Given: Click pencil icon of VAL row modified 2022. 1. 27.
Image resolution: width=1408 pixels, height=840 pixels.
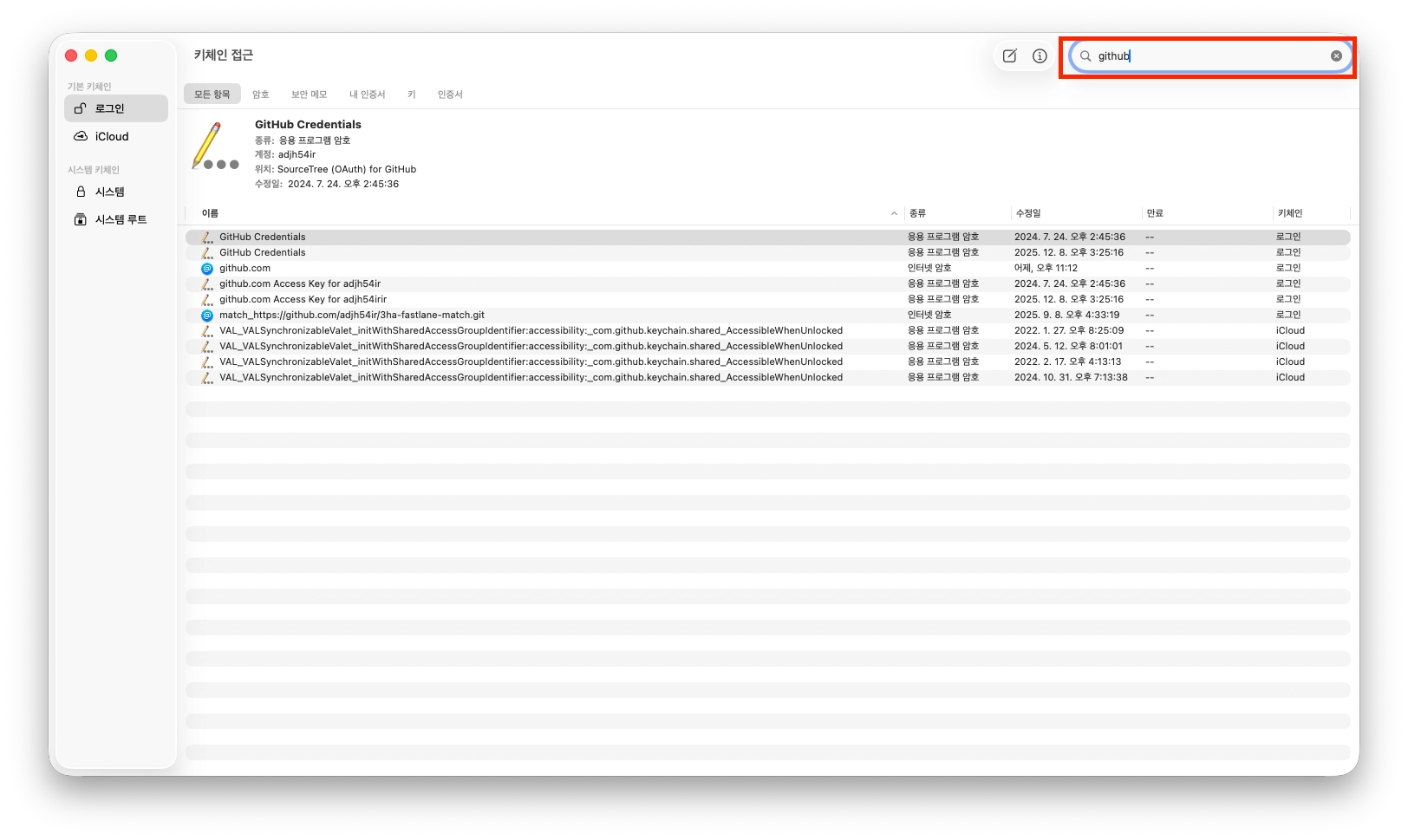Looking at the screenshot, I should (207, 330).
